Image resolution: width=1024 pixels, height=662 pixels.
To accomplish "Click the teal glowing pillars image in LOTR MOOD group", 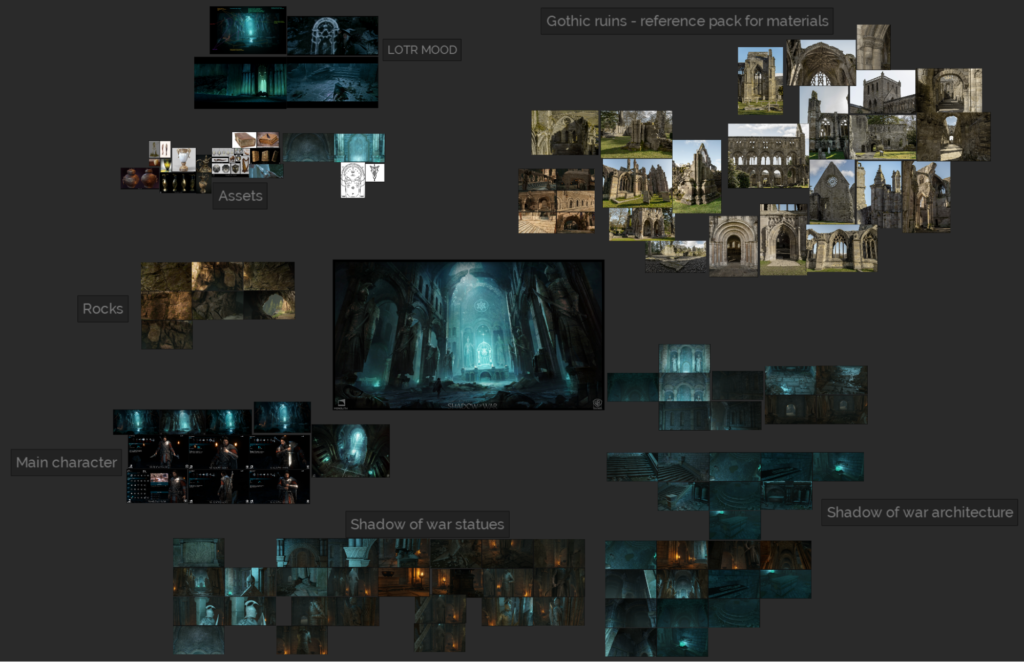I will click(240, 82).
